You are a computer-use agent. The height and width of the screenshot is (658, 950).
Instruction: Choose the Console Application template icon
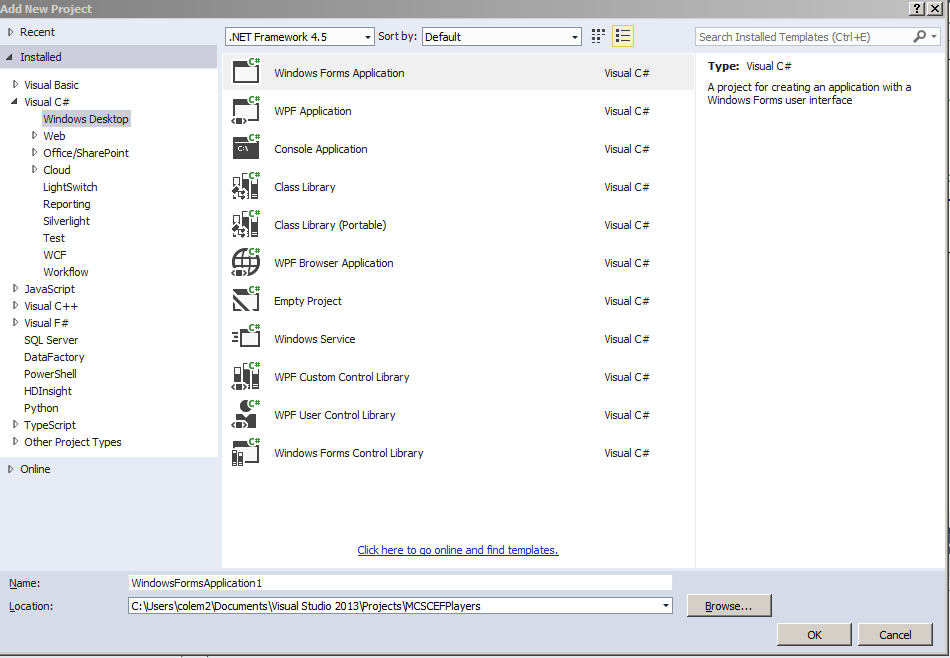click(246, 148)
